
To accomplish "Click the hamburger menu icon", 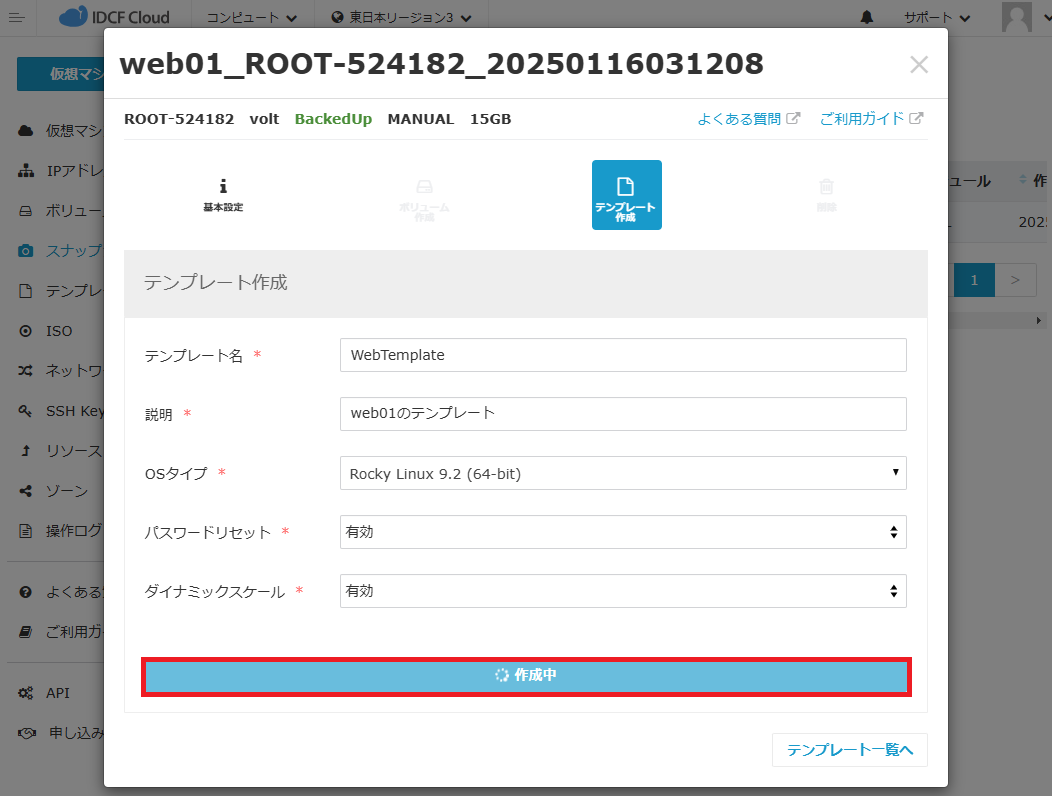I will click(x=17, y=17).
